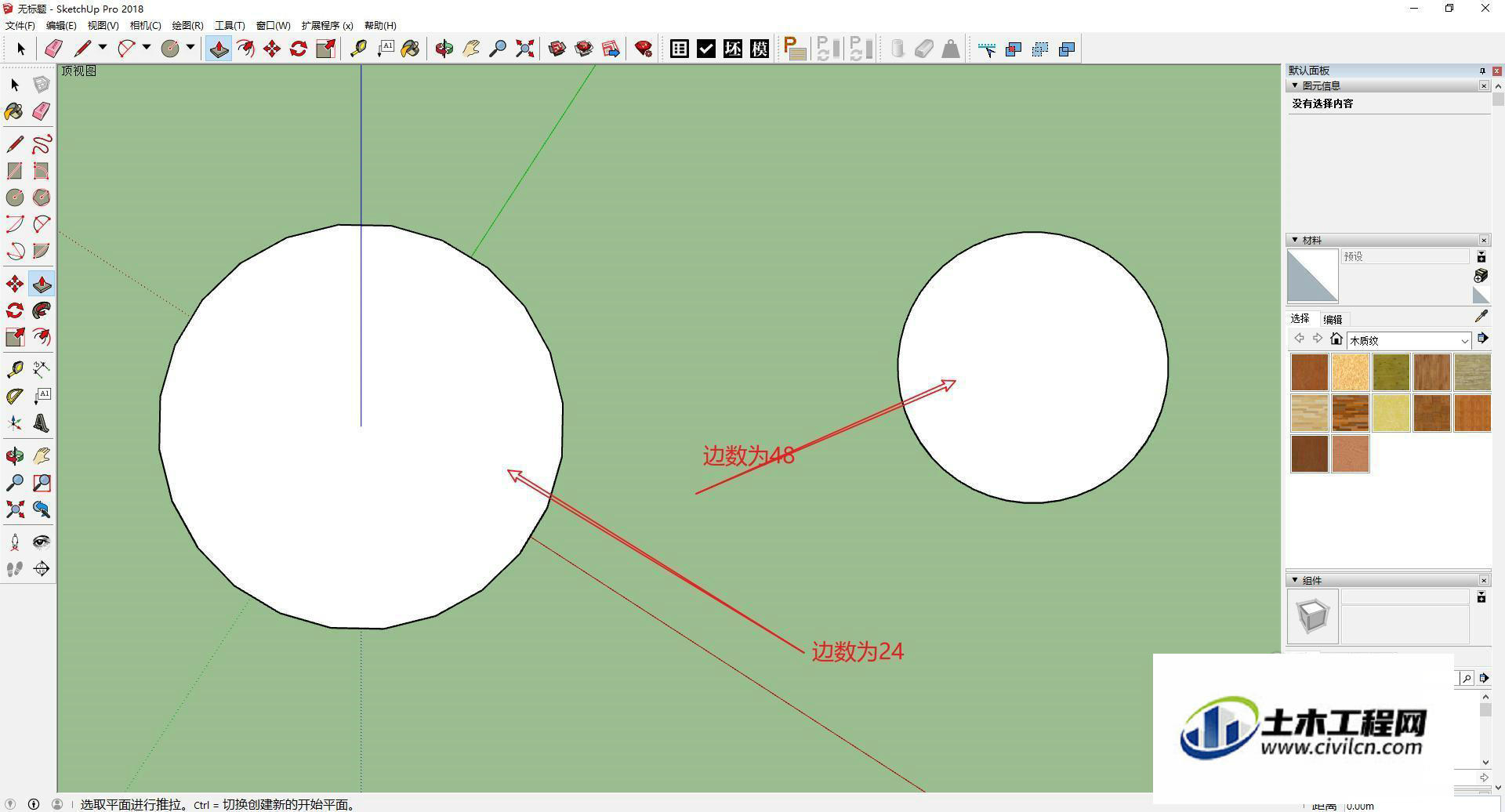Collapse the 图元信息 panel section
This screenshot has width=1505, height=812.
(x=1295, y=85)
